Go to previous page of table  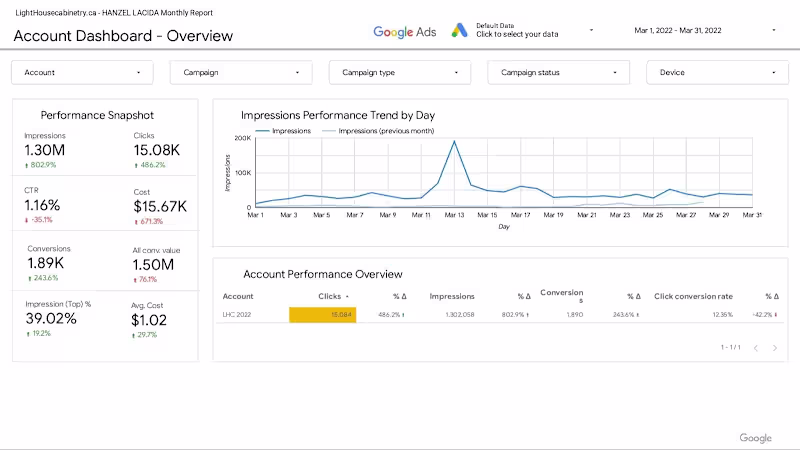[755, 348]
